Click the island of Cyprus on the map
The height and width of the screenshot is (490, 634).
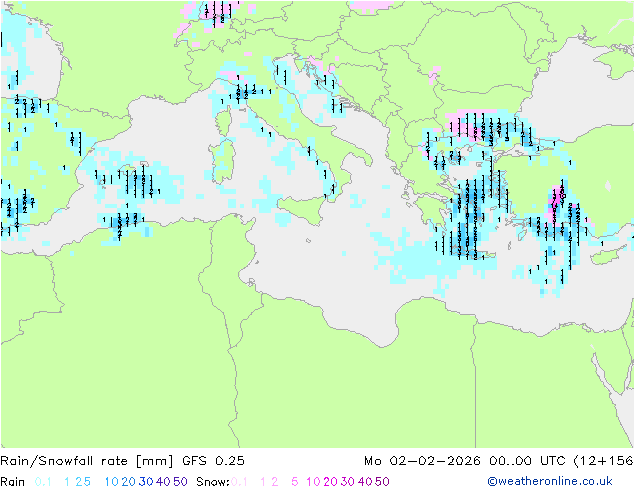click(x=610, y=255)
